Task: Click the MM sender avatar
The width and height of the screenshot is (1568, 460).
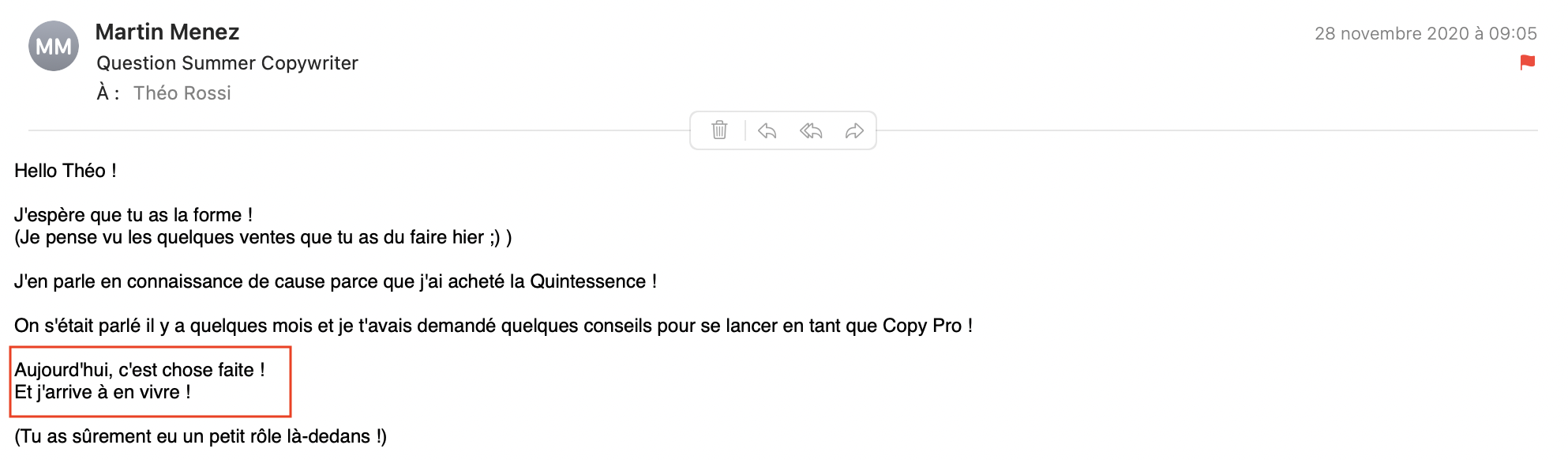Action: tap(54, 47)
